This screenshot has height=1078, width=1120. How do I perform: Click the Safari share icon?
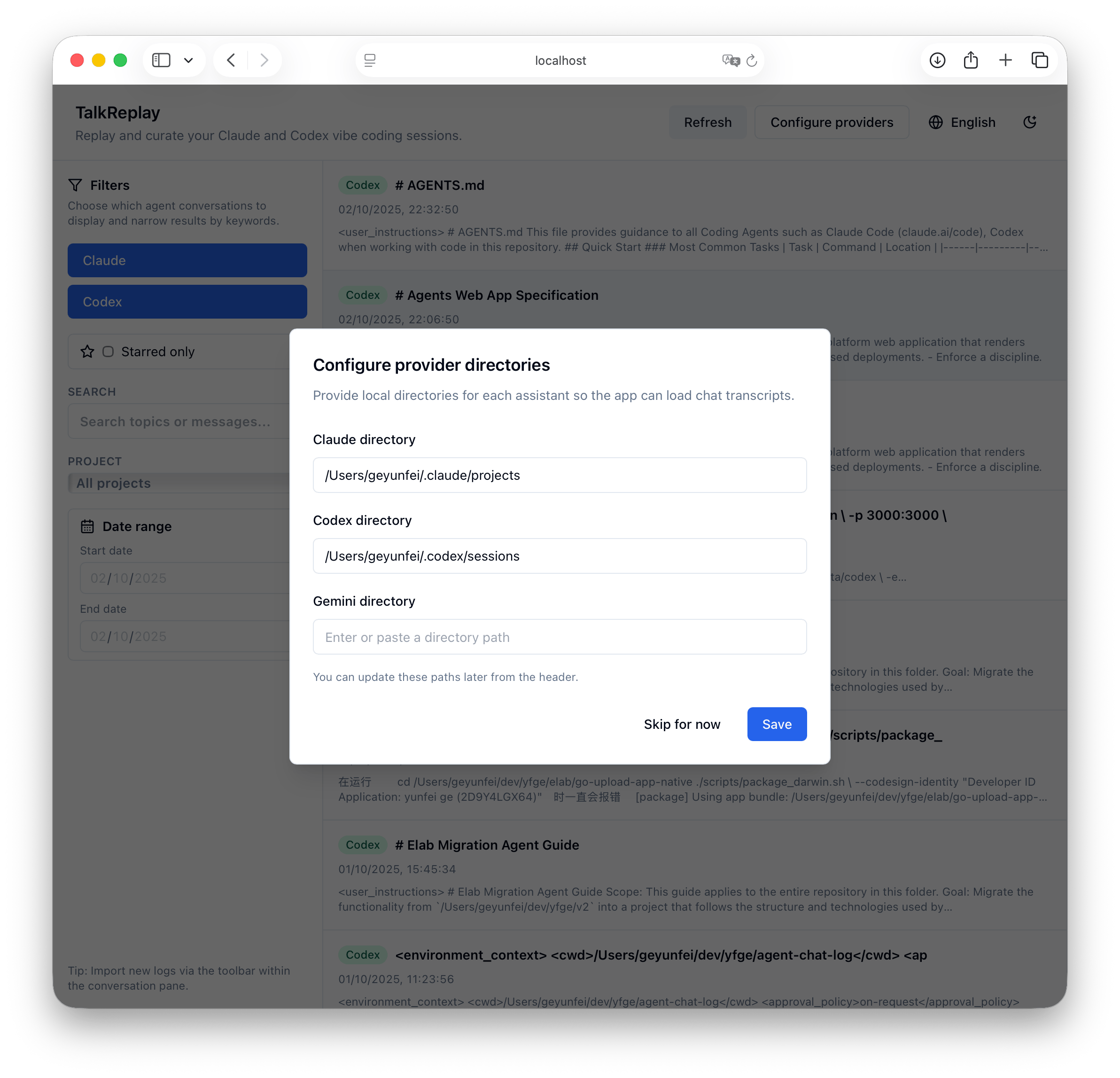coord(971,60)
